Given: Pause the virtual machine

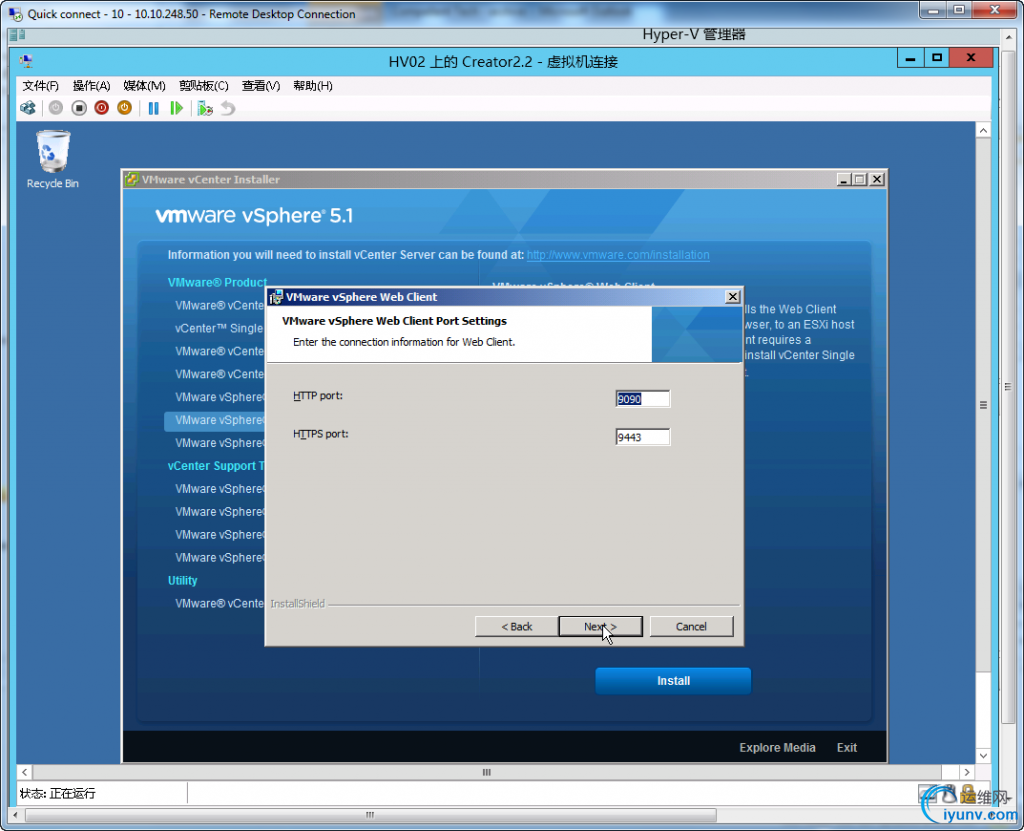Looking at the screenshot, I should (153, 108).
